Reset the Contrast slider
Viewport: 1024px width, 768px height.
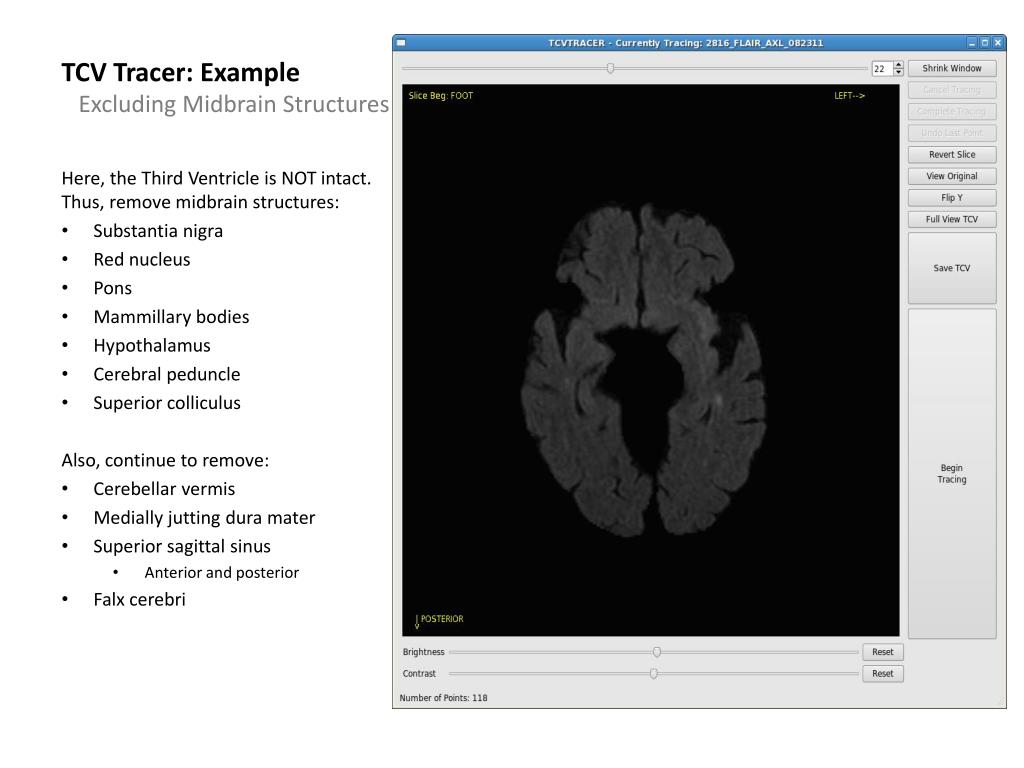882,673
